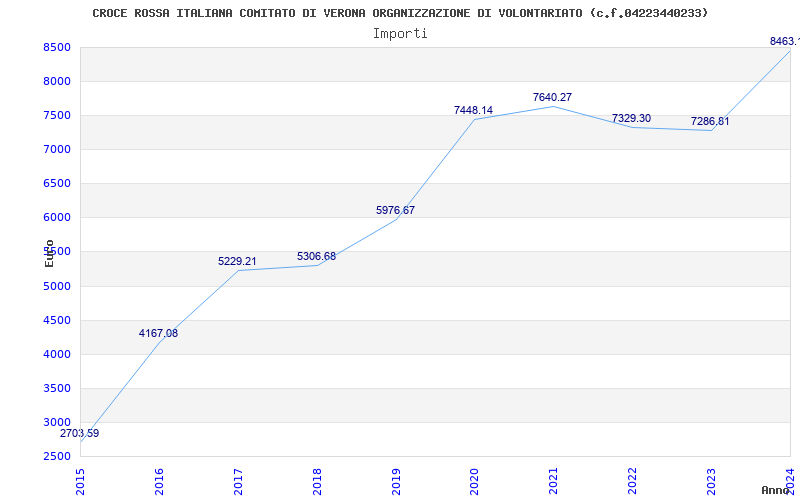Viewport: 800px width, 500px height.
Task: Click the 4000 y-axis tick label
Action: tap(57, 355)
